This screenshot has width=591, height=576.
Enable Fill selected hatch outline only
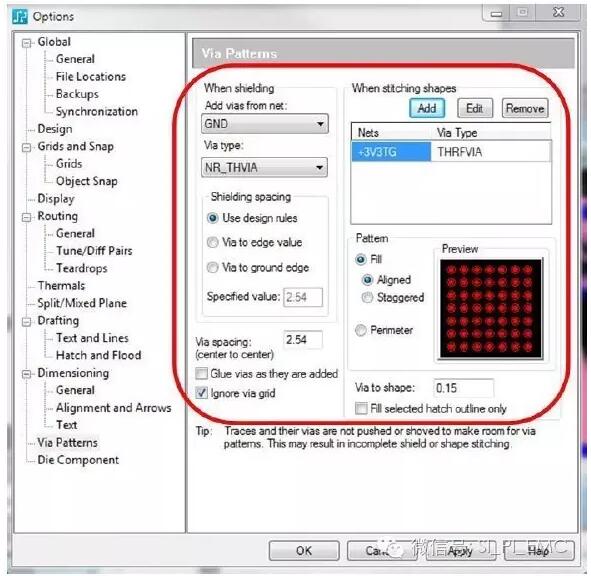click(361, 408)
